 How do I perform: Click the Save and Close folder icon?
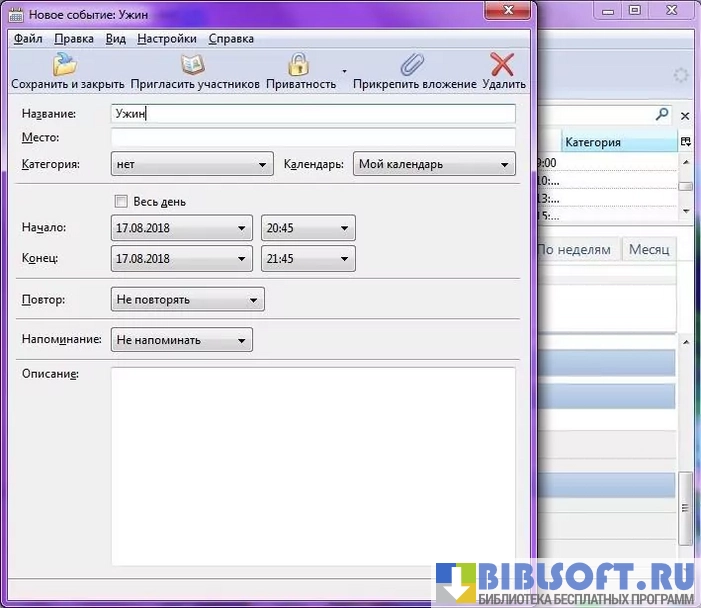[66, 65]
